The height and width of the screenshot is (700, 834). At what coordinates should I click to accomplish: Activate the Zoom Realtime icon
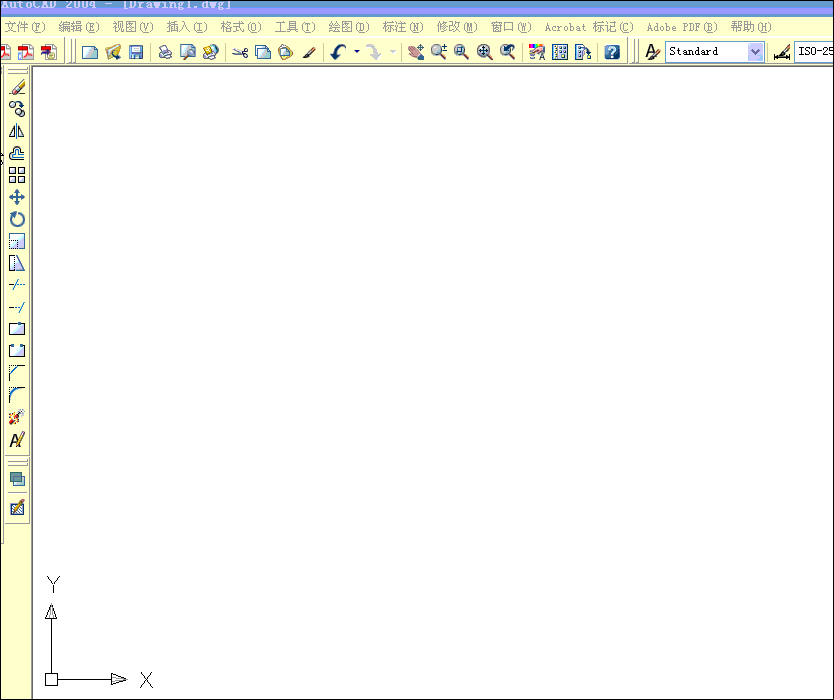point(439,52)
